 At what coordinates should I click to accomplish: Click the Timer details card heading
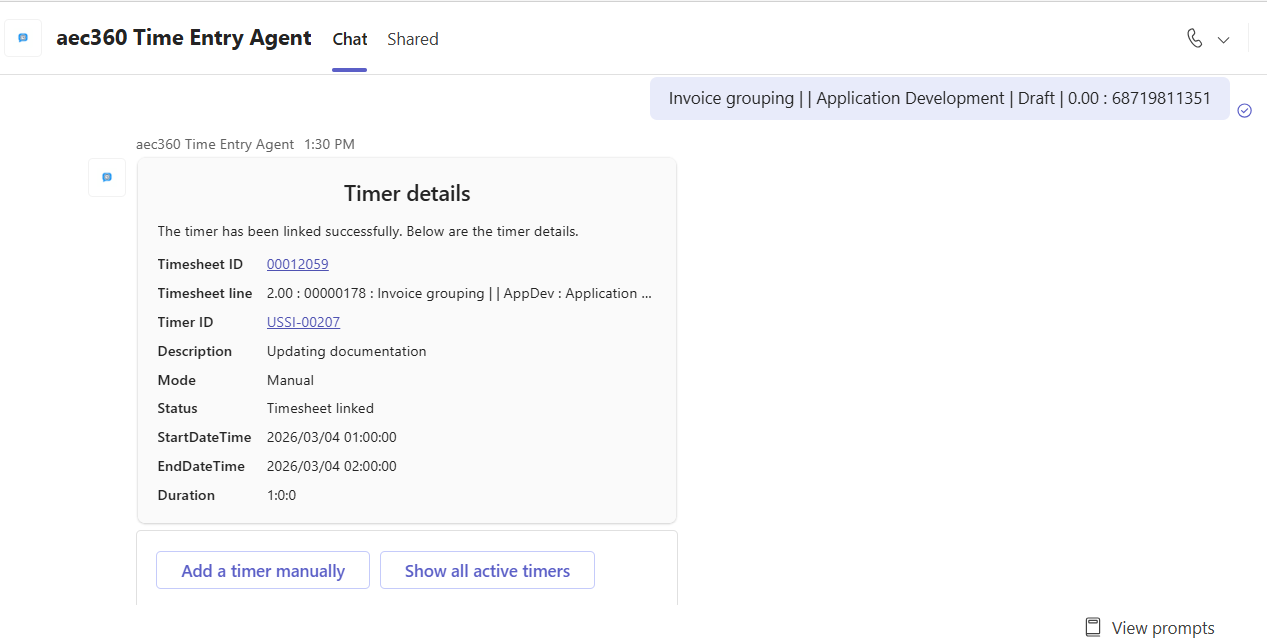click(407, 193)
